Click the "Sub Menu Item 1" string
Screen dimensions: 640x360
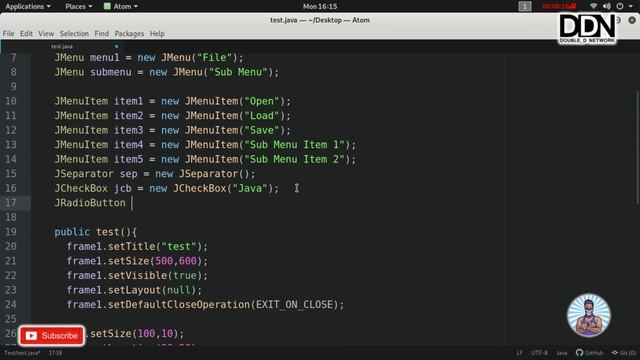pyautogui.click(x=294, y=145)
